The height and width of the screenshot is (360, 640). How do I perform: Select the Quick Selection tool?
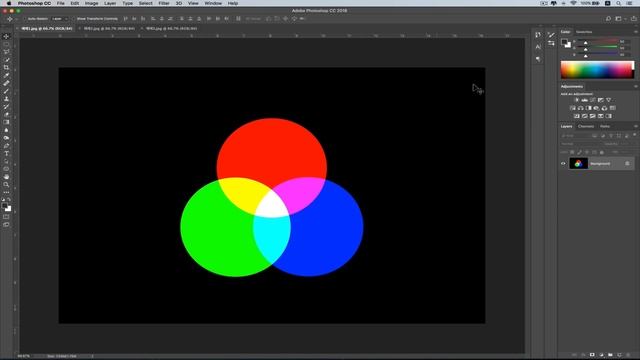pos(6,60)
